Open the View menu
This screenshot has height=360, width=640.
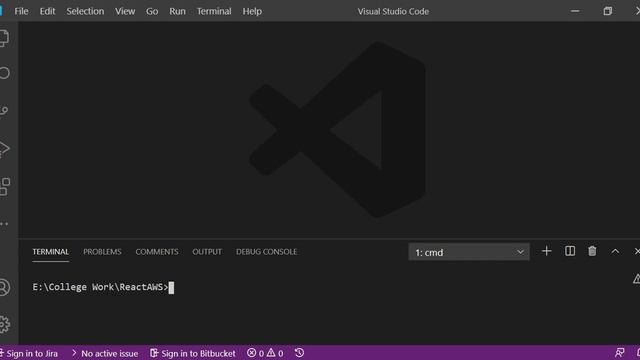(x=125, y=11)
